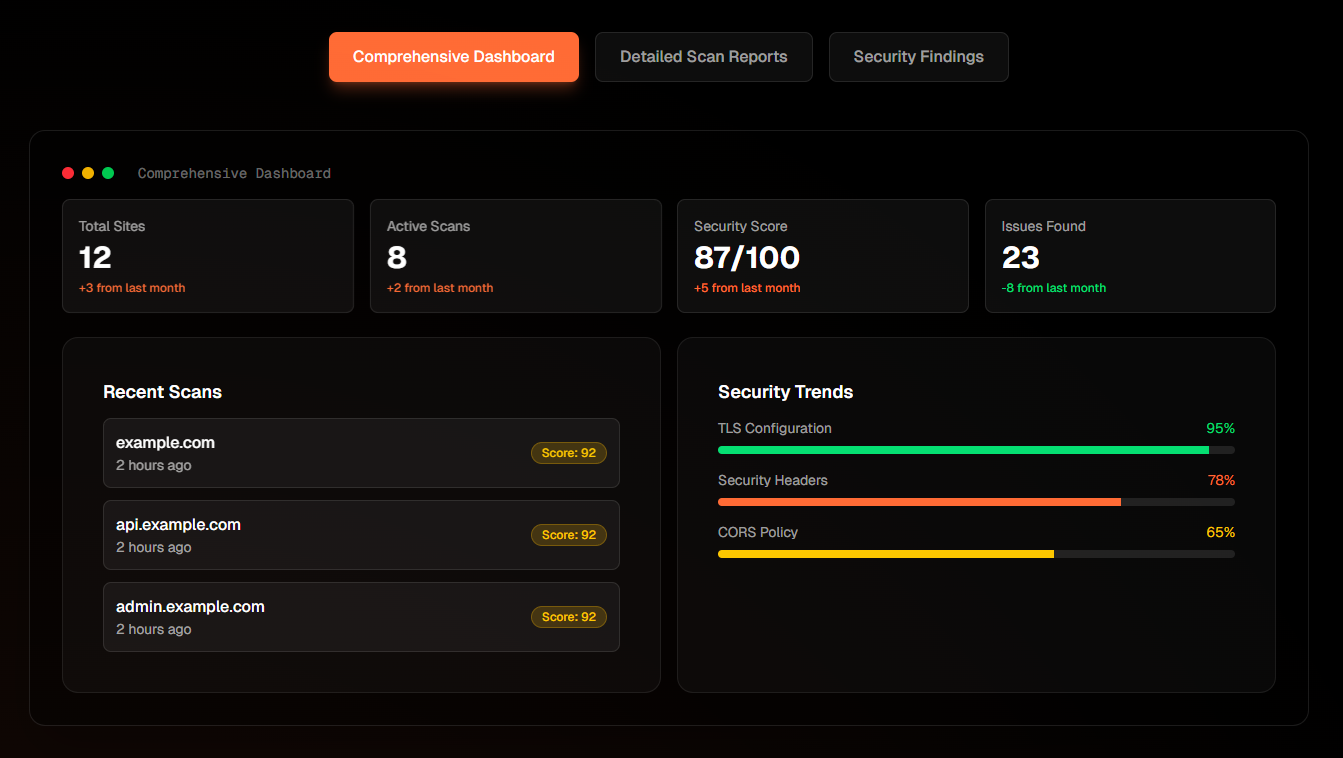This screenshot has height=758, width=1343.
Task: Click the green traffic light dot
Action: point(107,172)
